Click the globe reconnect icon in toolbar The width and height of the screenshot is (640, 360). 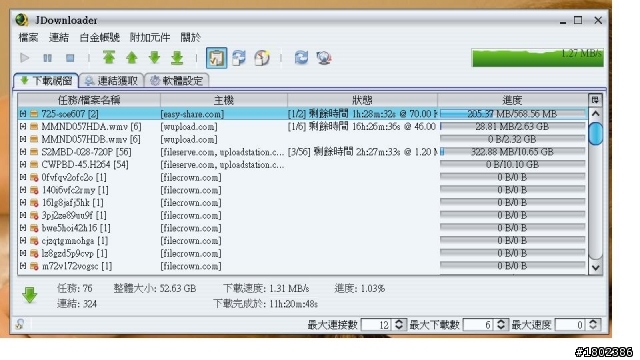pos(324,58)
